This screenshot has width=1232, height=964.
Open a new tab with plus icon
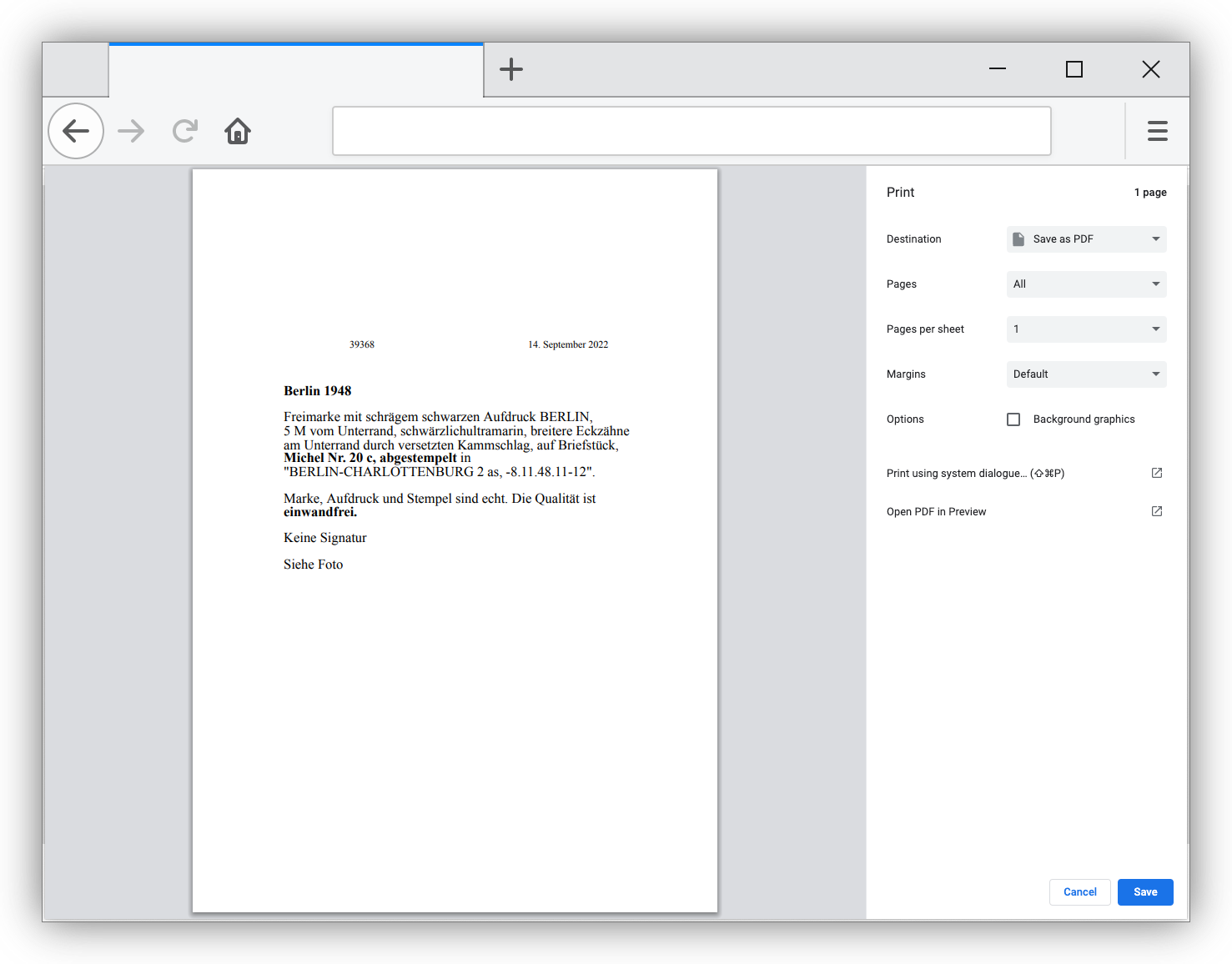(x=511, y=69)
